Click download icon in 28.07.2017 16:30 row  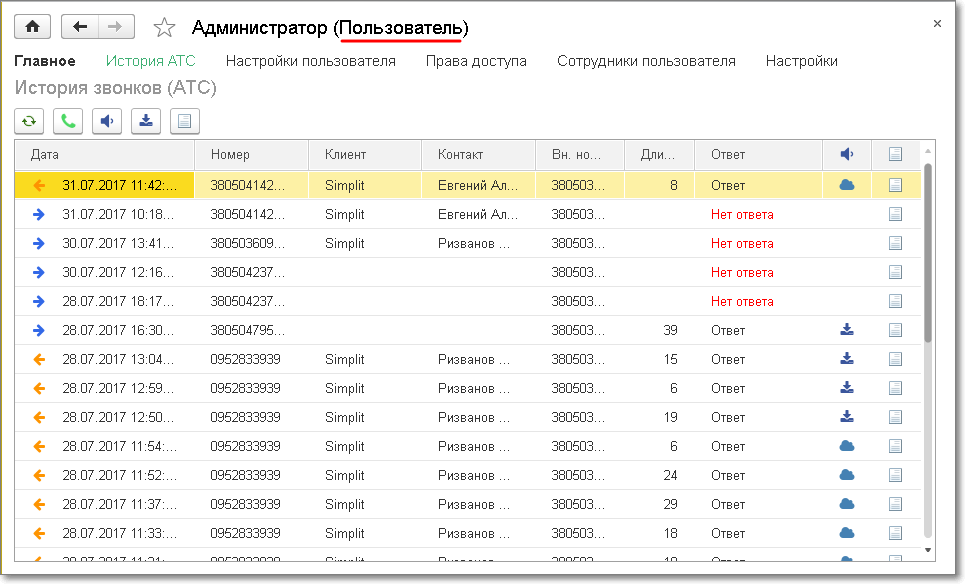847,330
